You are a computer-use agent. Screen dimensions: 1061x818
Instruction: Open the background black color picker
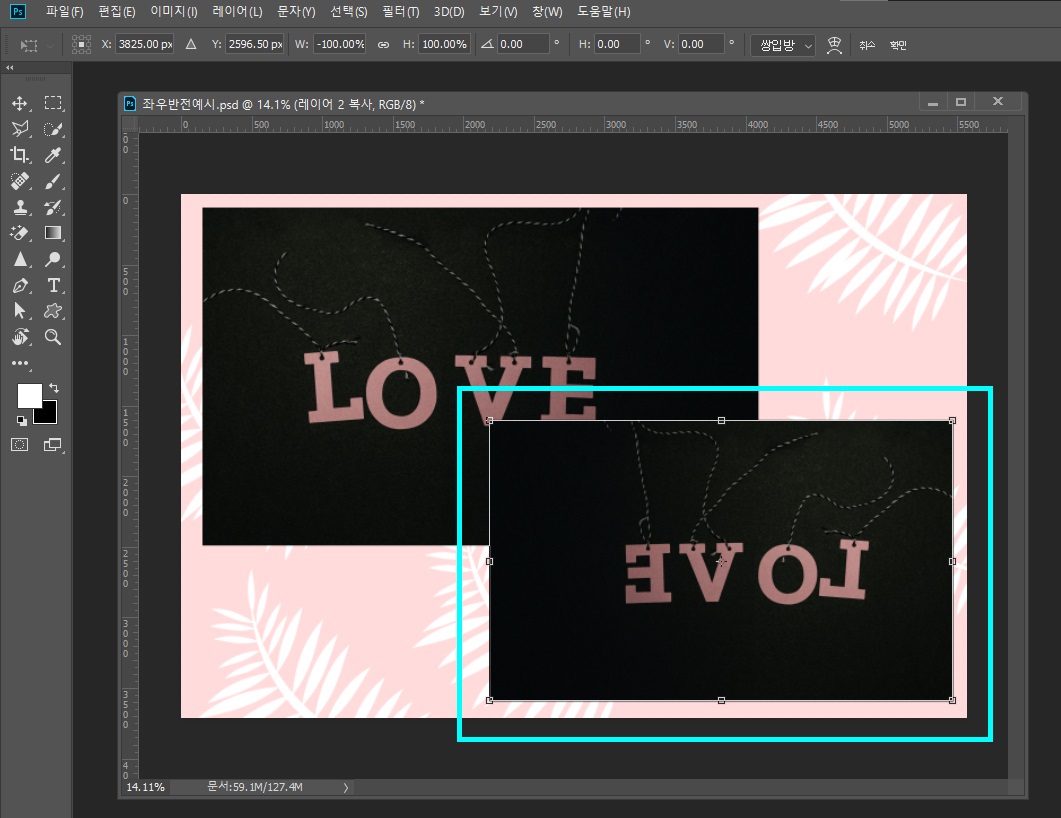[49, 414]
